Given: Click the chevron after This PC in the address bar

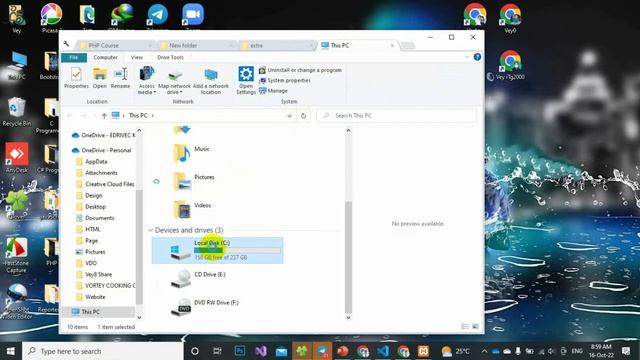Looking at the screenshot, I should pos(153,116).
